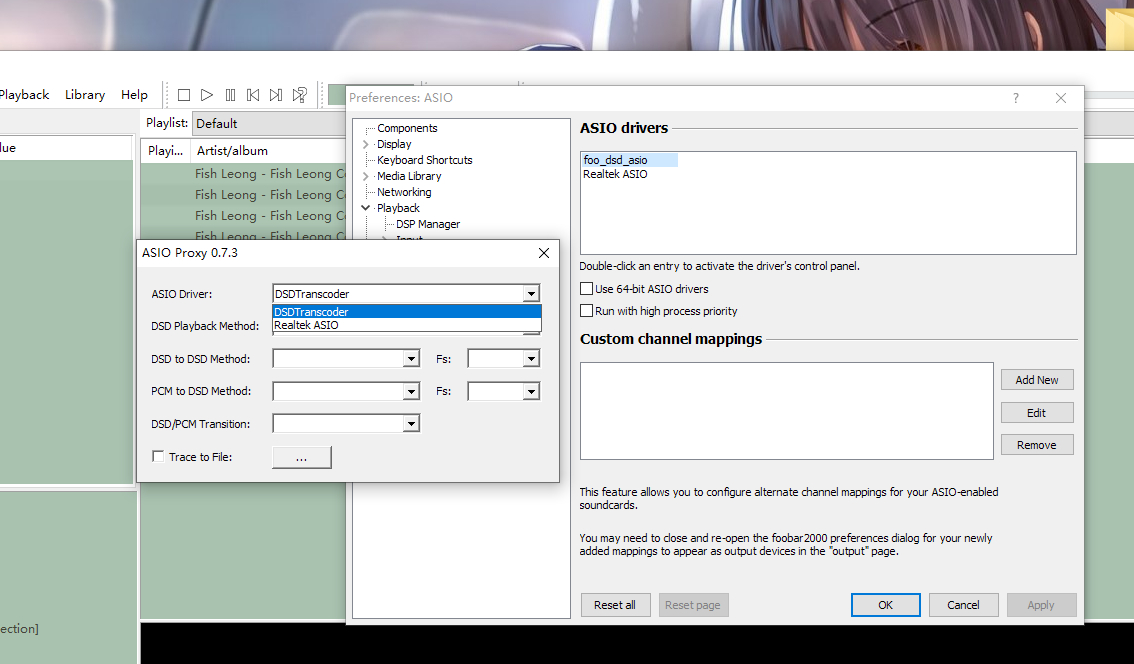Click the Play toolbar icon
The image size is (1134, 664).
click(207, 95)
